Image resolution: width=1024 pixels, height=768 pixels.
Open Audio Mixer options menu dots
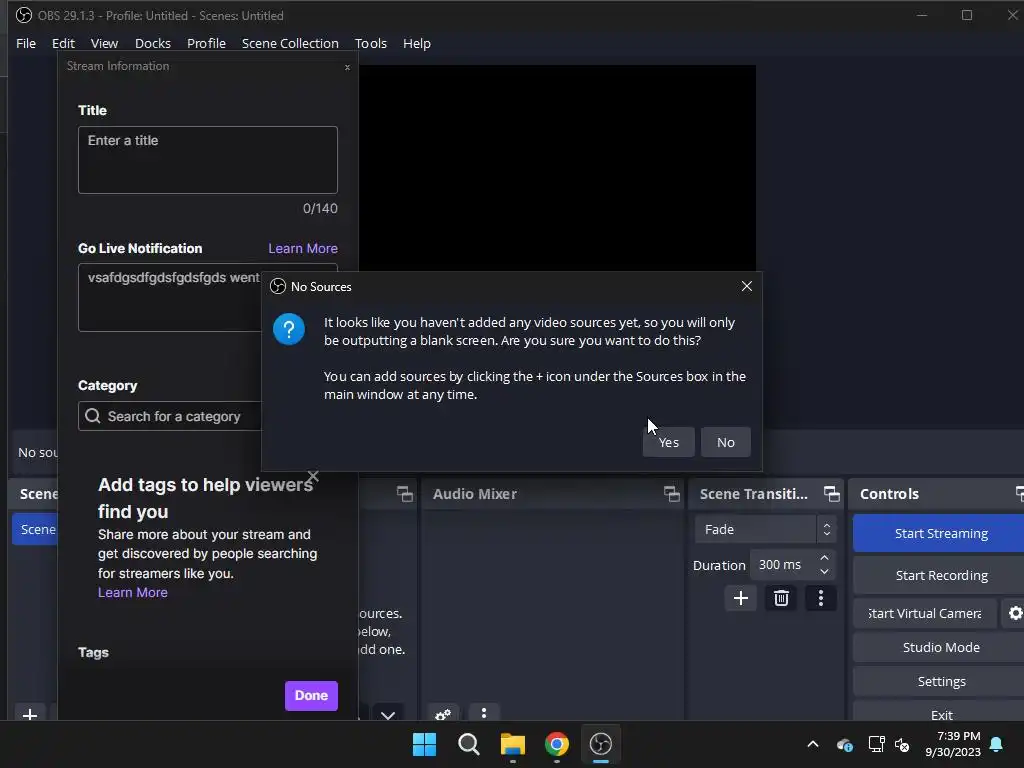coord(484,713)
